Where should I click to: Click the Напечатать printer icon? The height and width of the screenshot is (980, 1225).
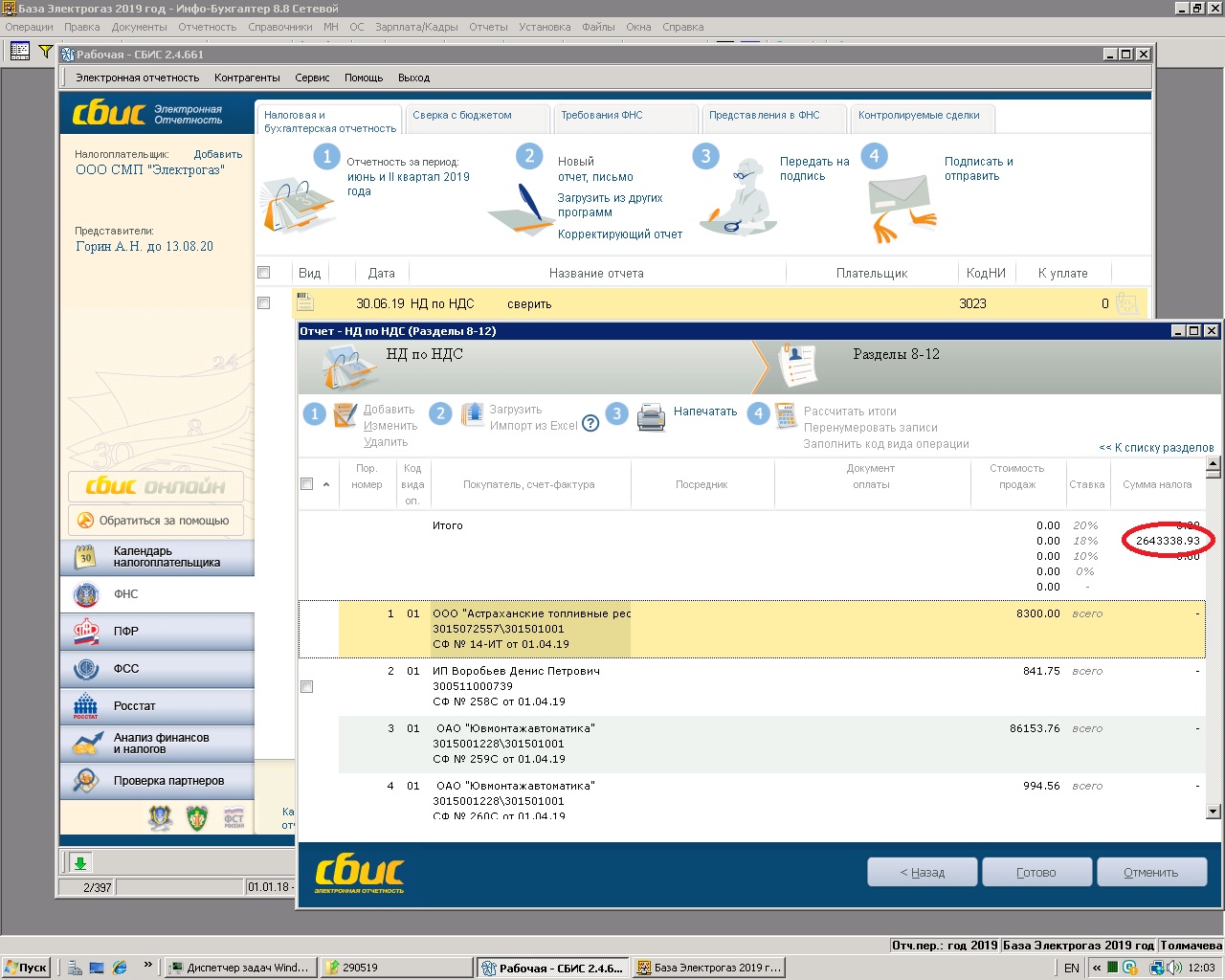[651, 416]
